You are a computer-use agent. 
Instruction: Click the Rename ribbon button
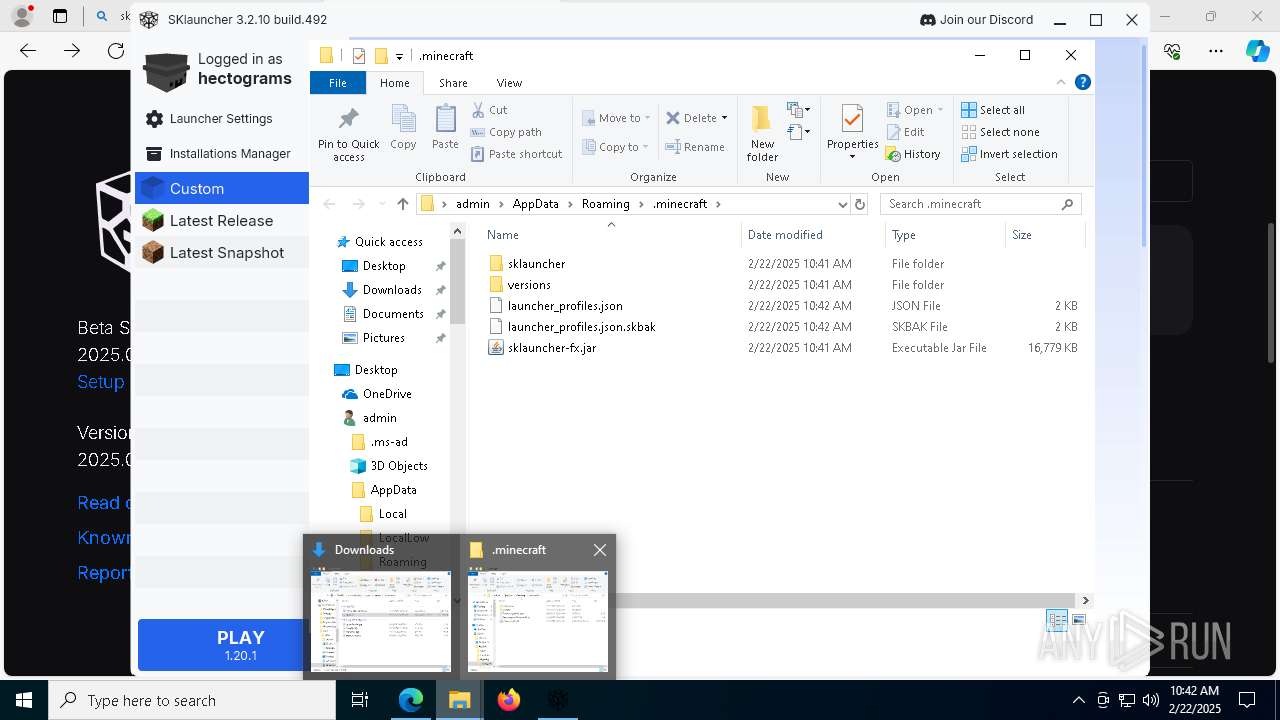[696, 147]
